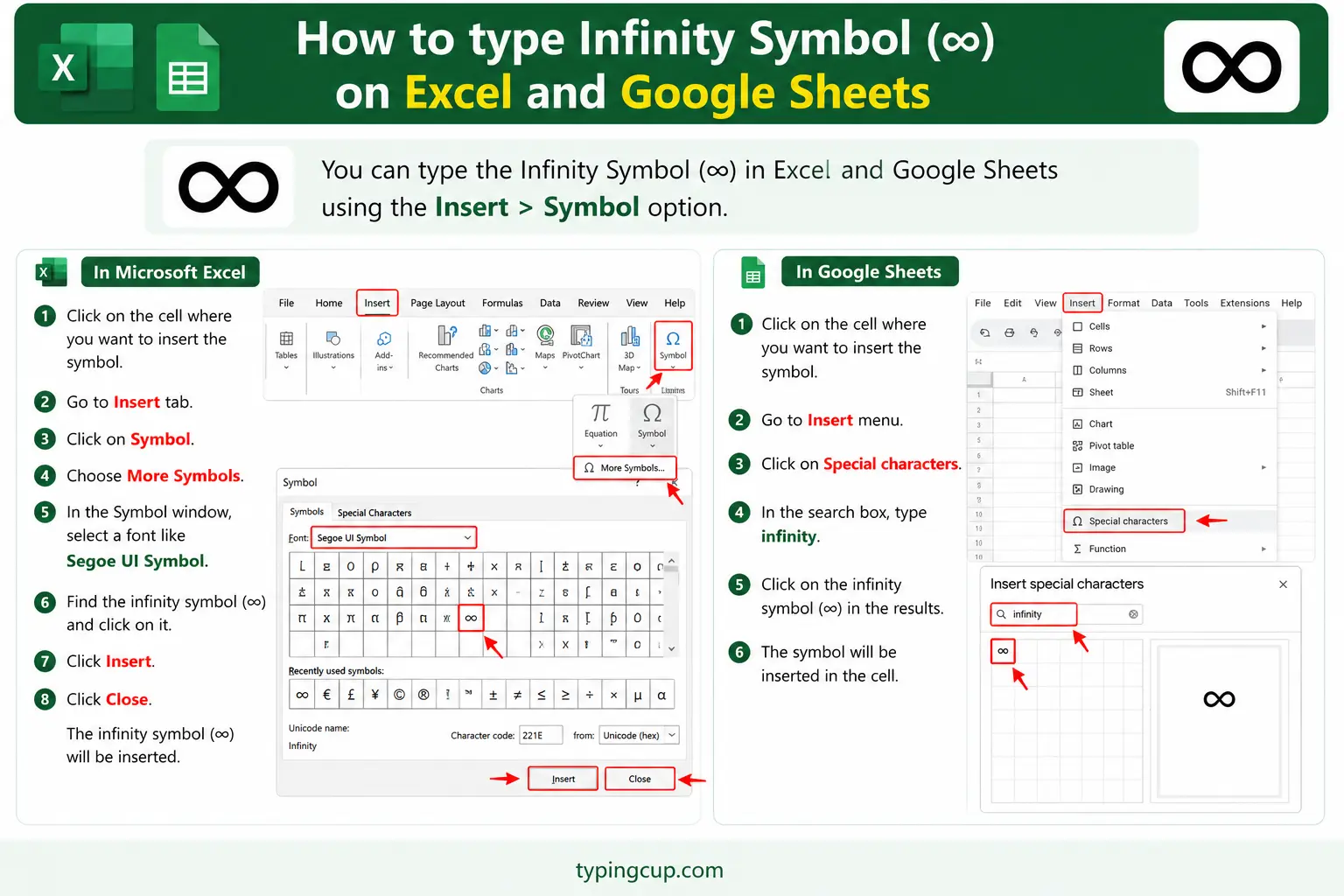Click the print icon in Google Sheets toolbar
The image size is (1344, 896).
tap(1009, 332)
